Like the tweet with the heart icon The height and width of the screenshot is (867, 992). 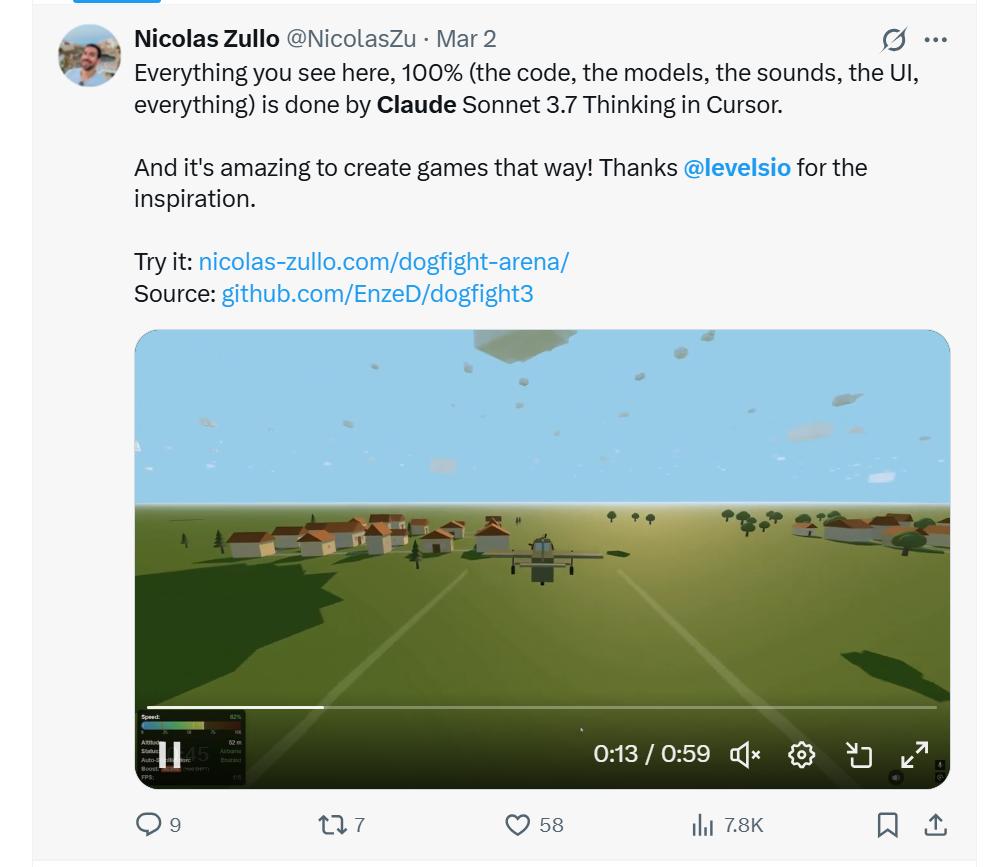click(518, 825)
